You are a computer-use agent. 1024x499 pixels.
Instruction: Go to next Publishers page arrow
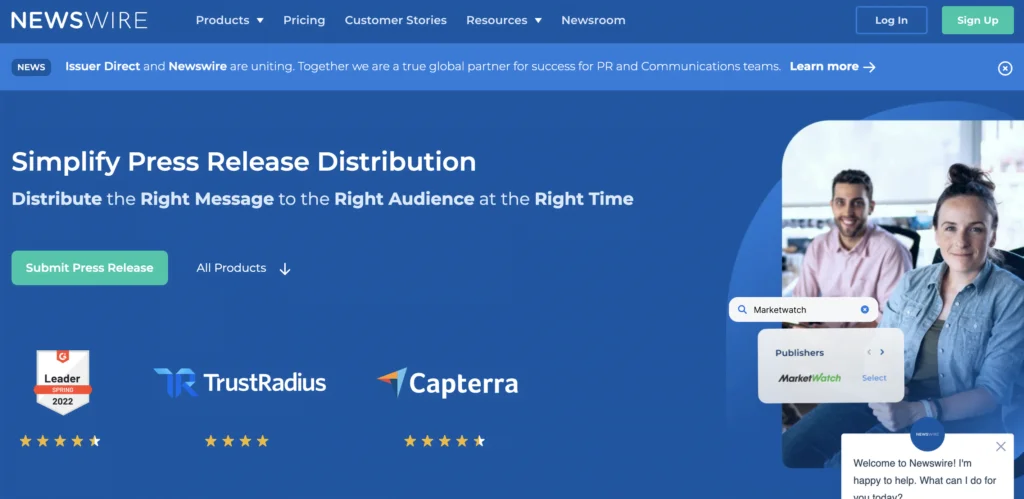click(882, 352)
